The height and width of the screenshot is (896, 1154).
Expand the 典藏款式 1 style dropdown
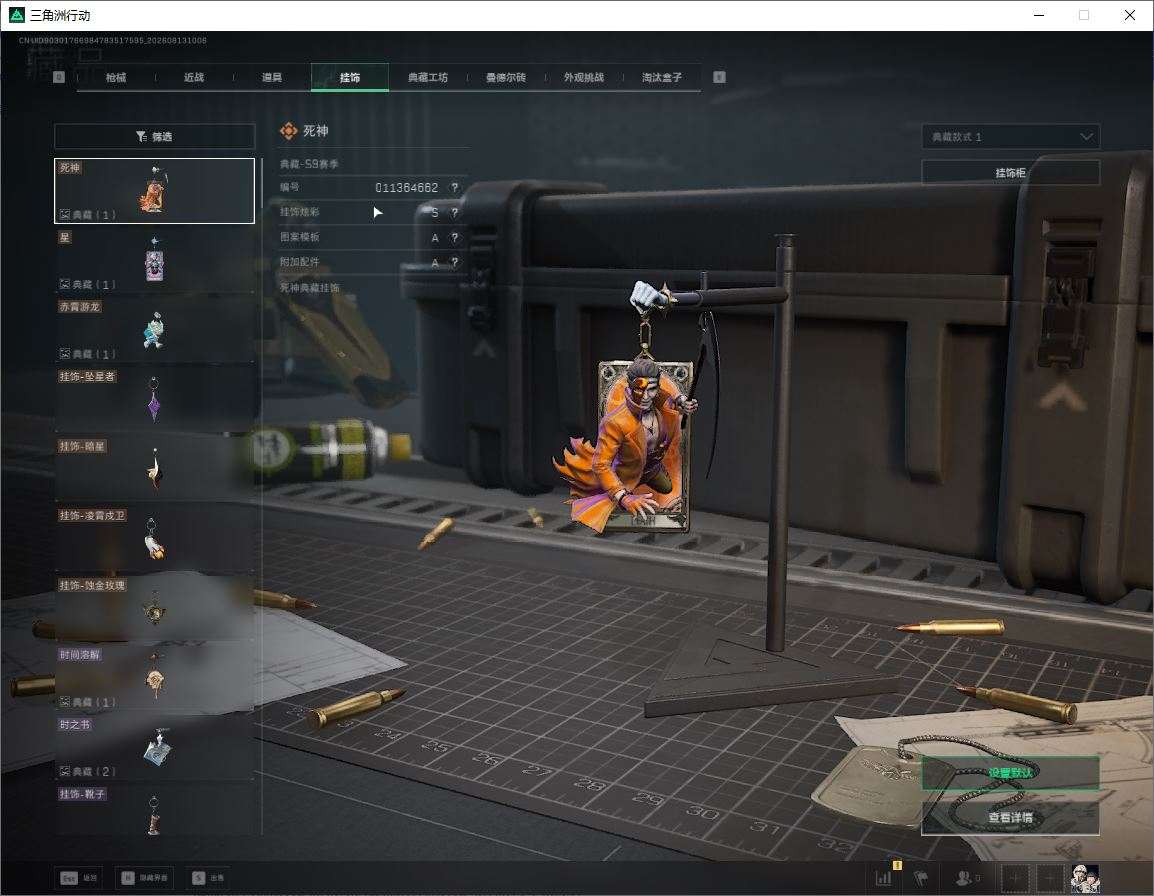1011,137
